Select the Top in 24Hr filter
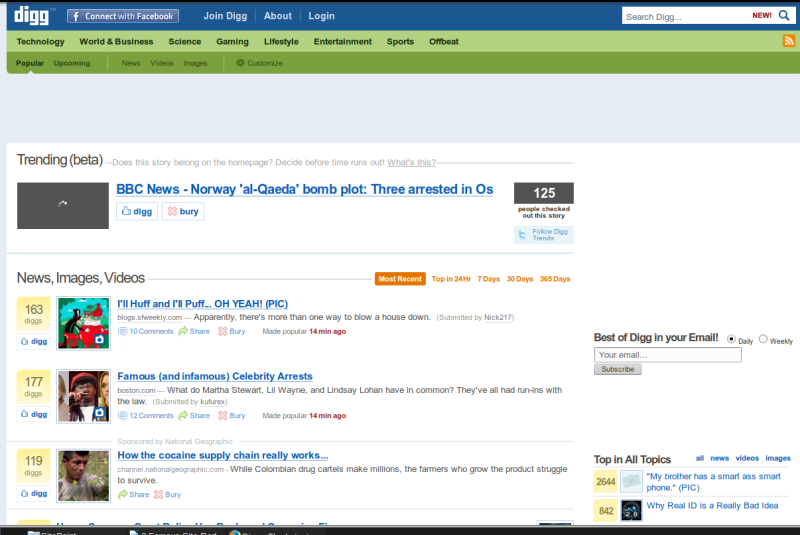Screen dimensions: 800x535 [x=451, y=279]
